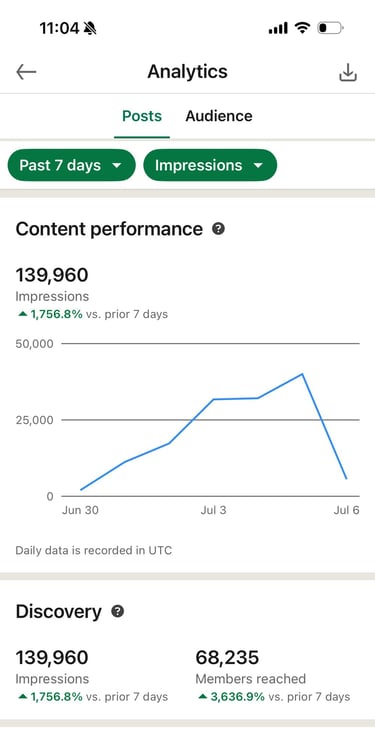
Task: Tap the battery icon in status bar
Action: click(331, 28)
